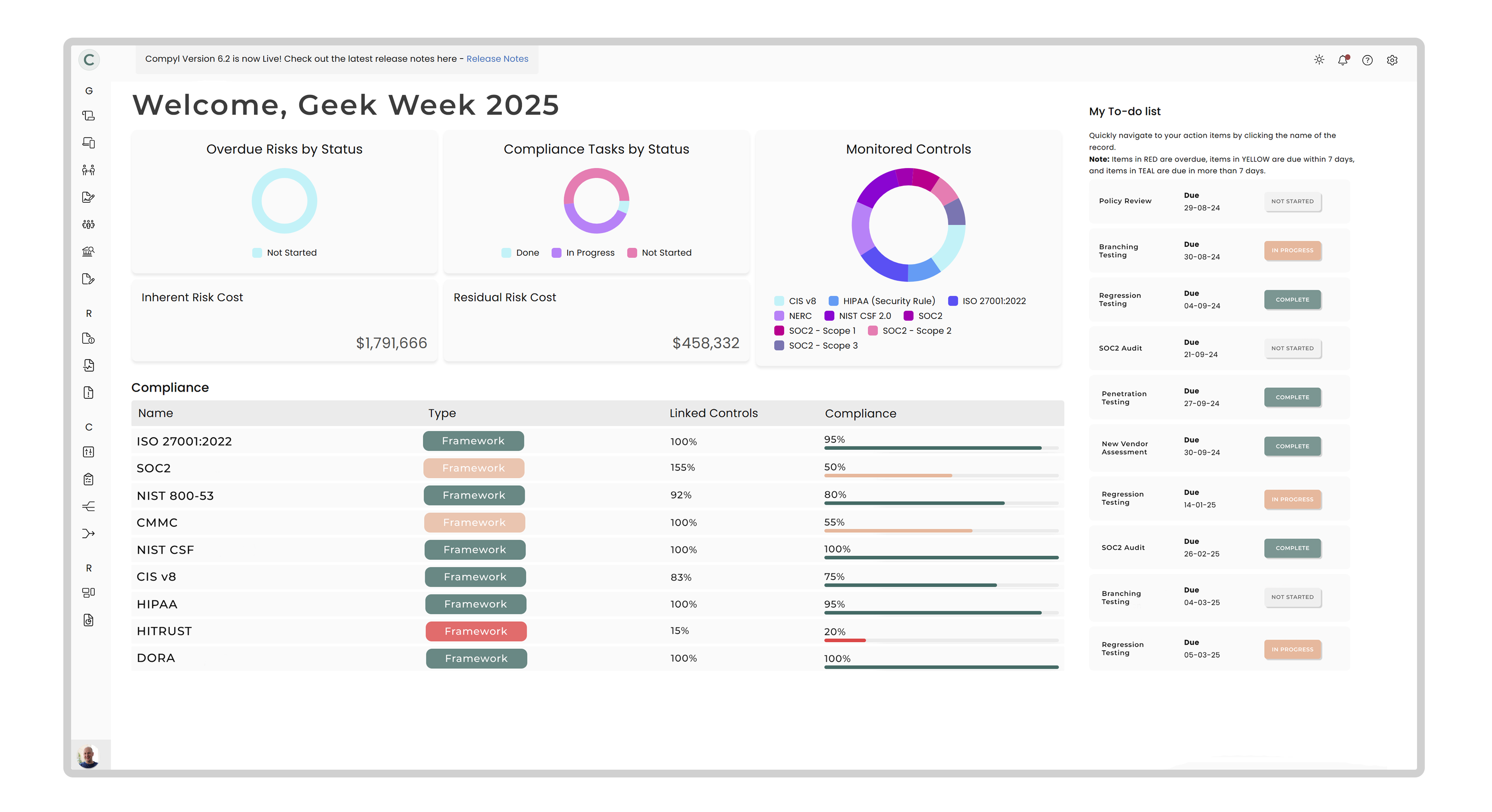The width and height of the screenshot is (1492, 812).
Task: Toggle the Not Started legend in Compliance Tasks
Action: click(x=660, y=252)
